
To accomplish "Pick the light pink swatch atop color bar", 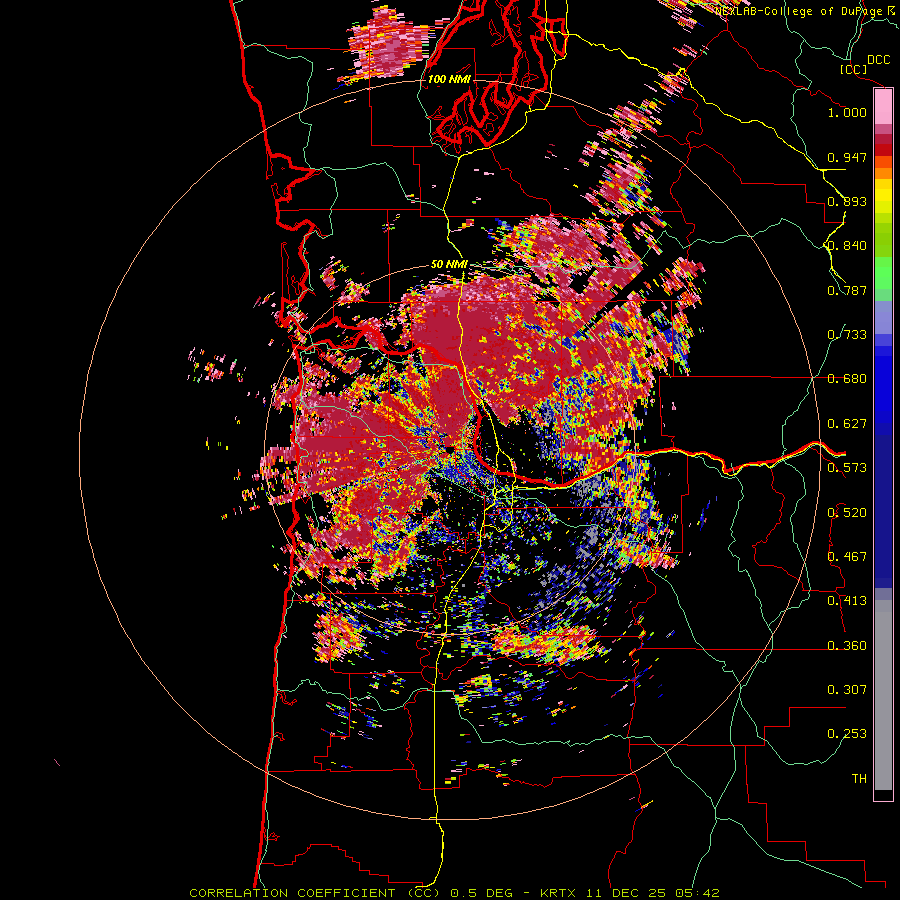I will (883, 107).
